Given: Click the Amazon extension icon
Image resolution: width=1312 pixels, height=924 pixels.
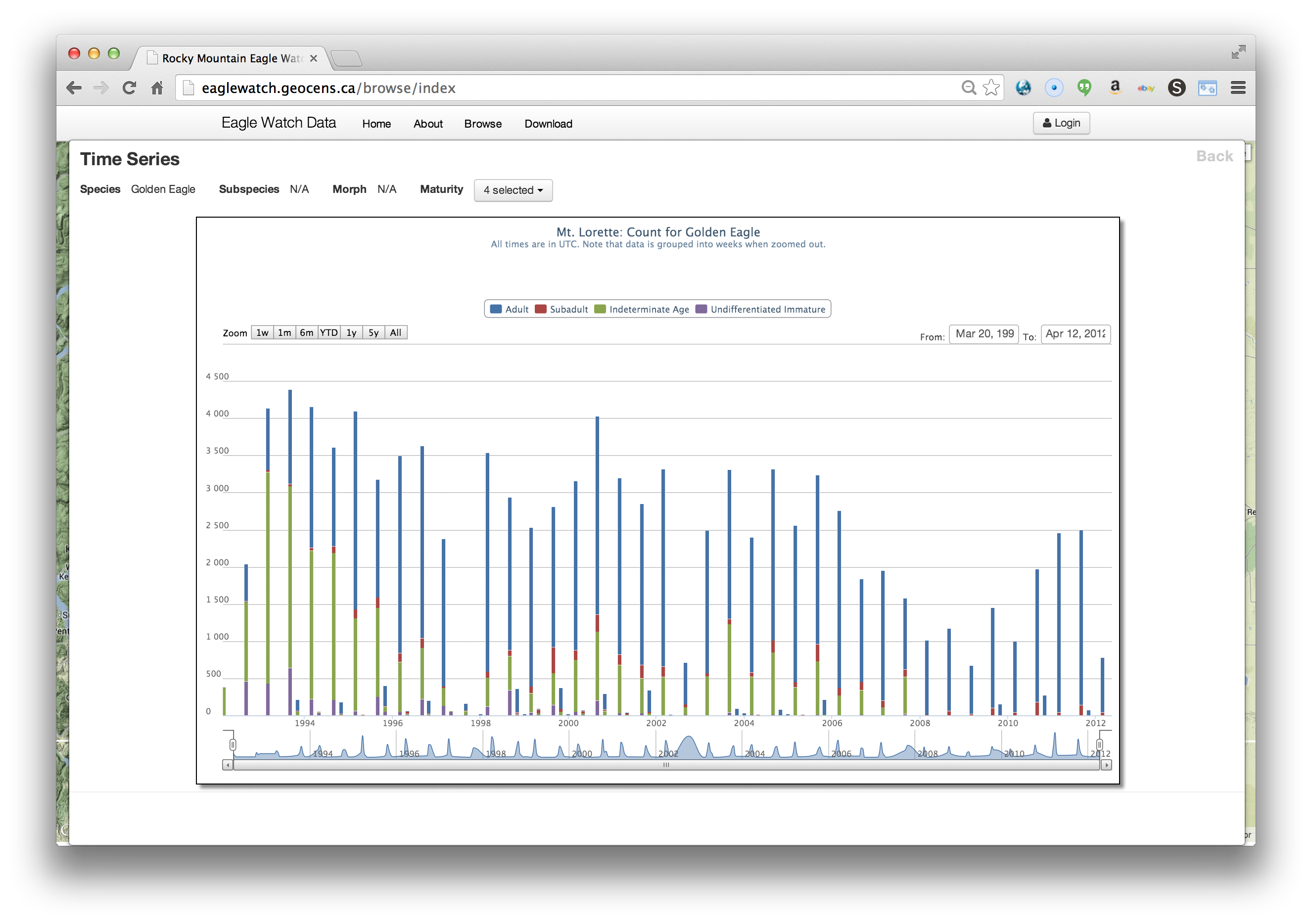Looking at the screenshot, I should pos(1114,88).
